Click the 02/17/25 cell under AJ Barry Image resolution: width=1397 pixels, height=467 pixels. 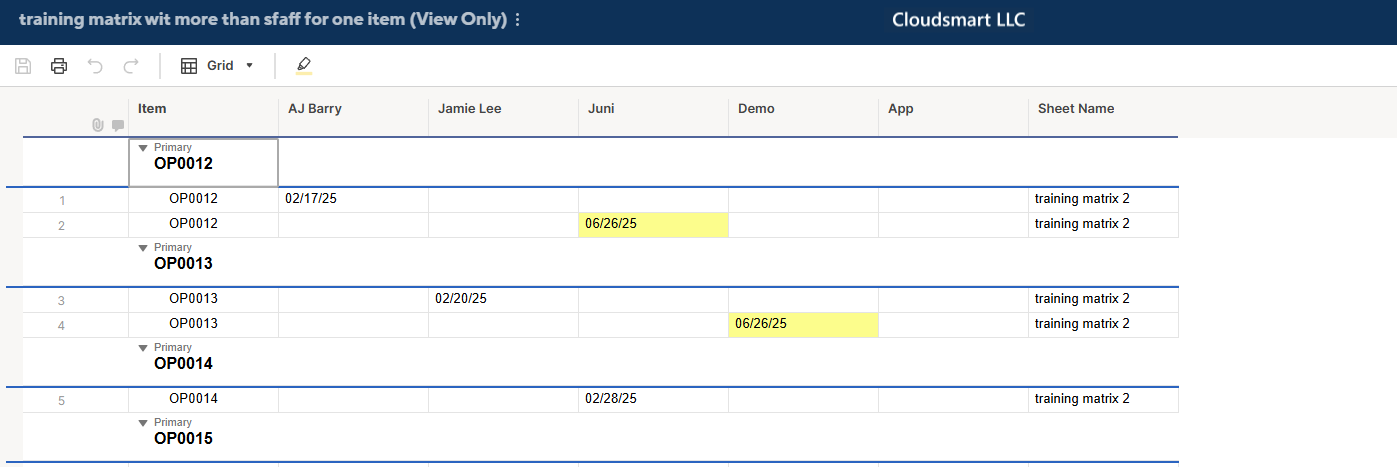353,199
